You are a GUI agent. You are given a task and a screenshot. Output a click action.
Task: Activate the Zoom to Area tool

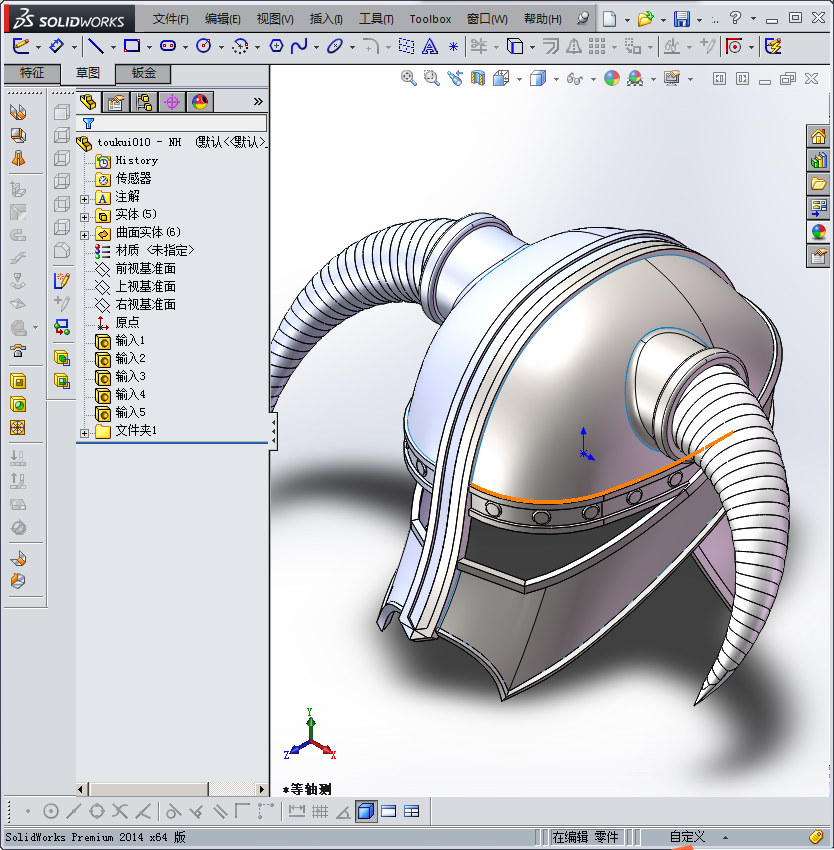point(430,79)
